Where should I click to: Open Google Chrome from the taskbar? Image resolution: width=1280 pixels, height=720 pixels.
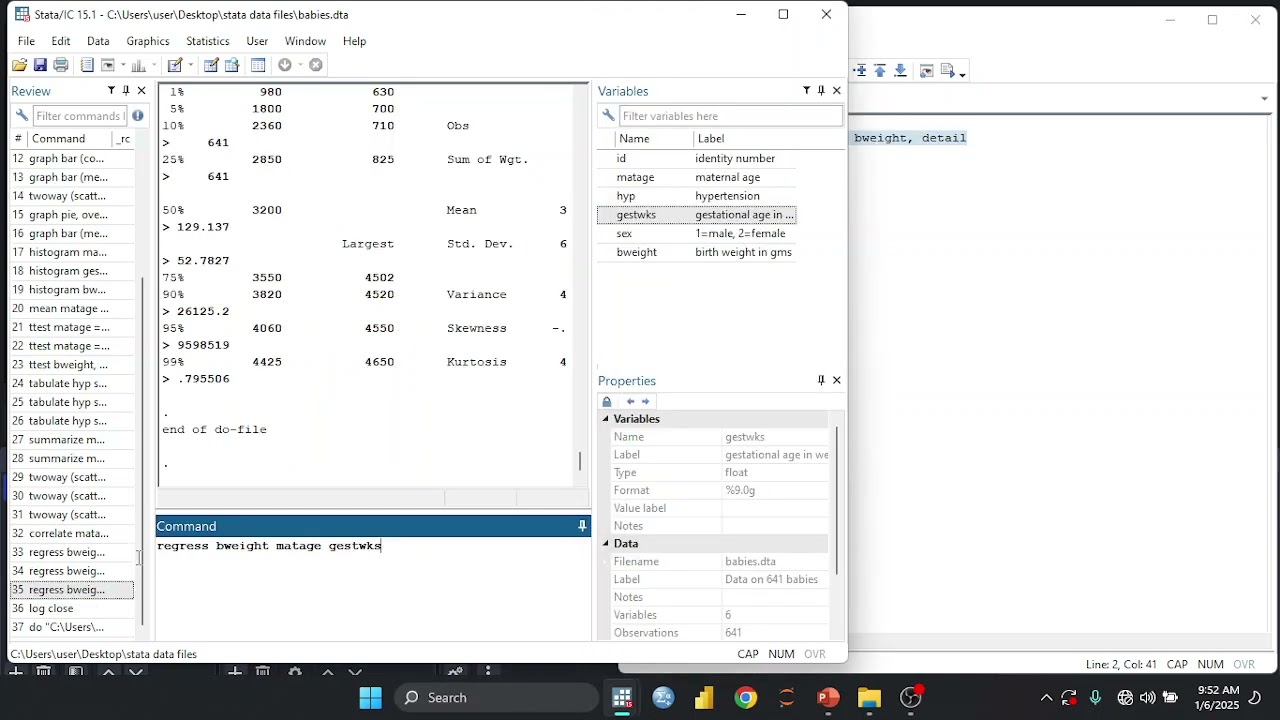(x=746, y=698)
